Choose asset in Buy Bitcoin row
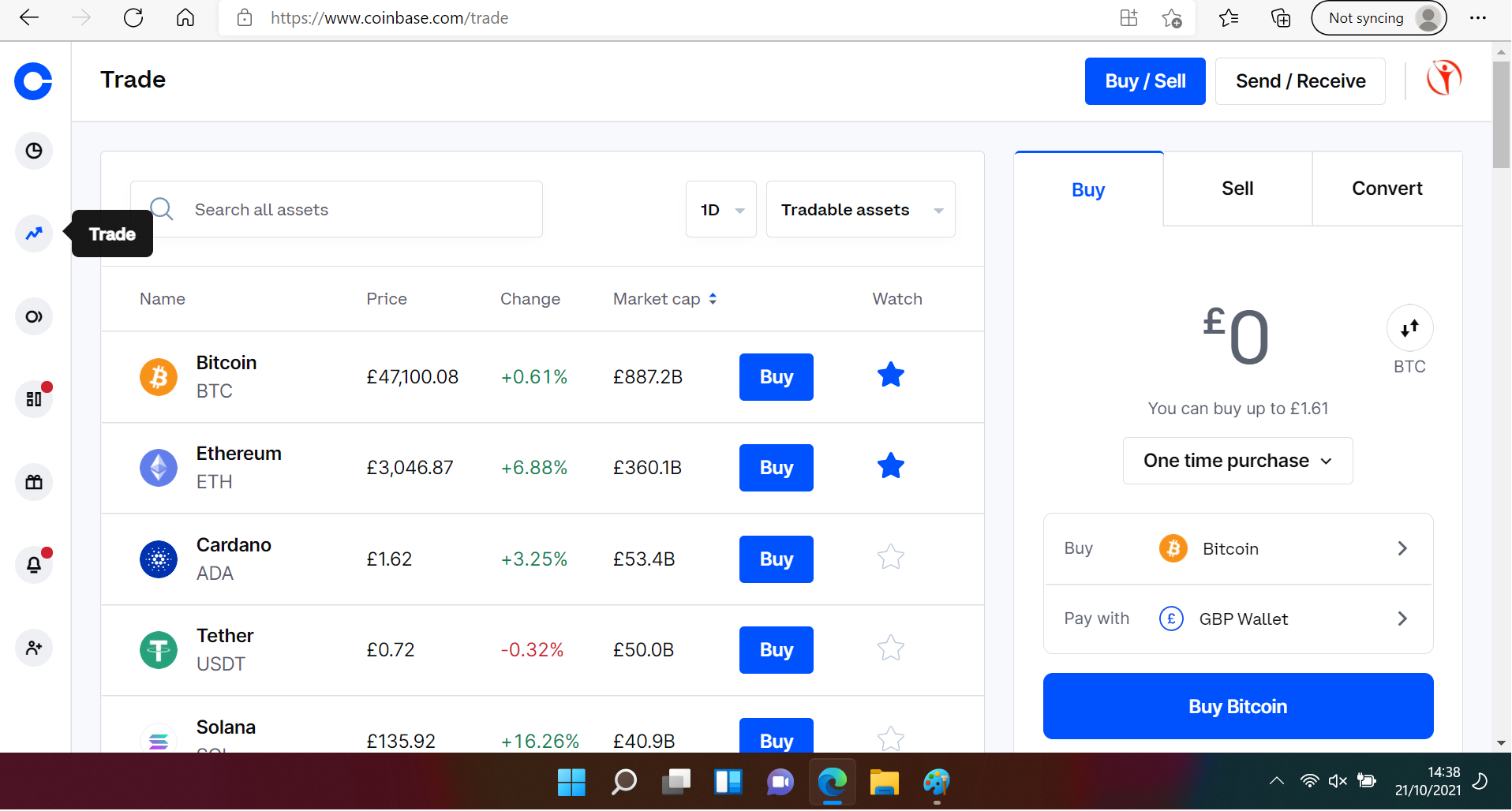 coord(1238,548)
